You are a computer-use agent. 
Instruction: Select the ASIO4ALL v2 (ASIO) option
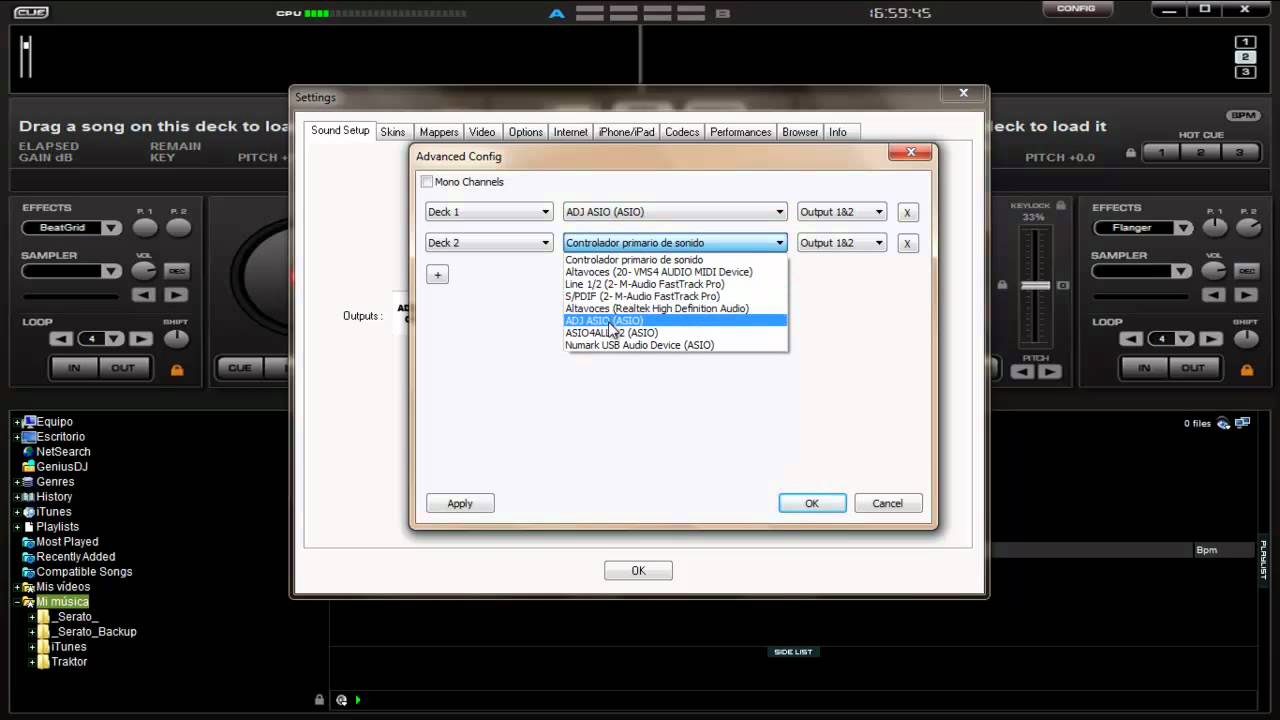click(x=675, y=333)
